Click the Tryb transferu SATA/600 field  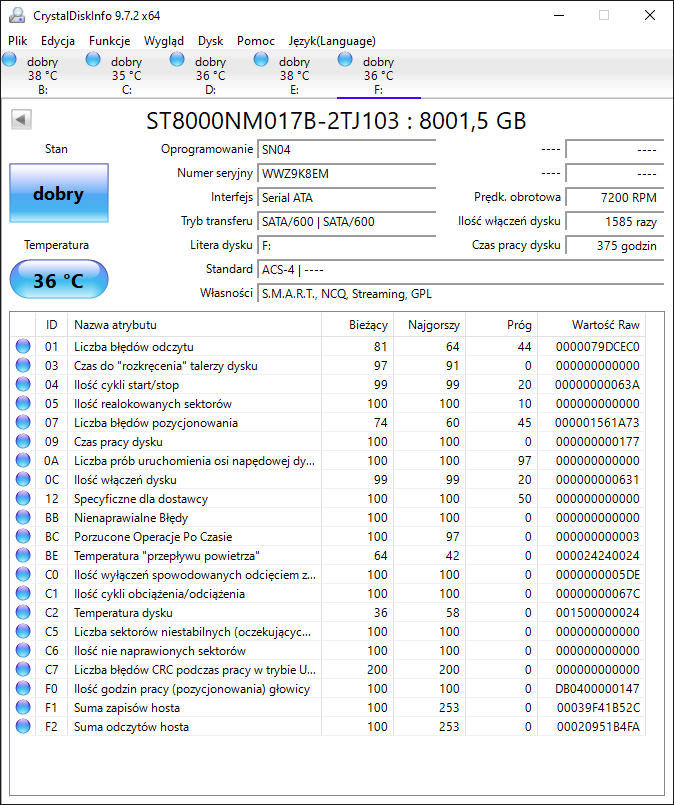tap(346, 222)
